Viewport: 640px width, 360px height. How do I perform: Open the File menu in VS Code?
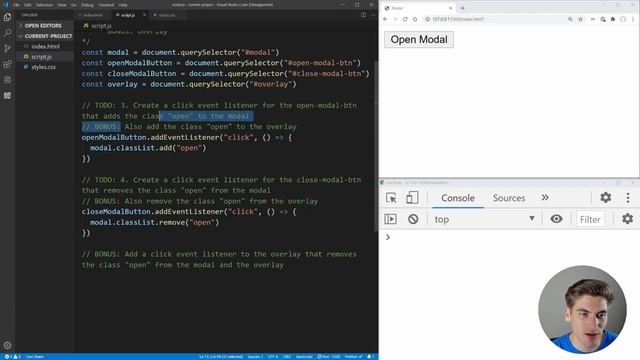coord(16,5)
